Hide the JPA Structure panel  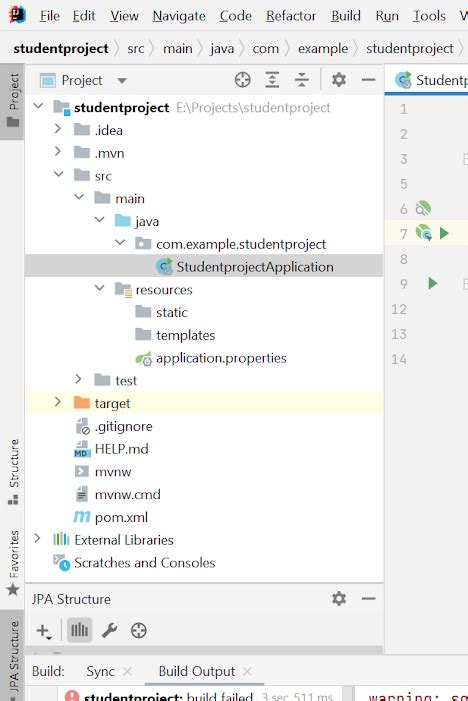(x=368, y=598)
